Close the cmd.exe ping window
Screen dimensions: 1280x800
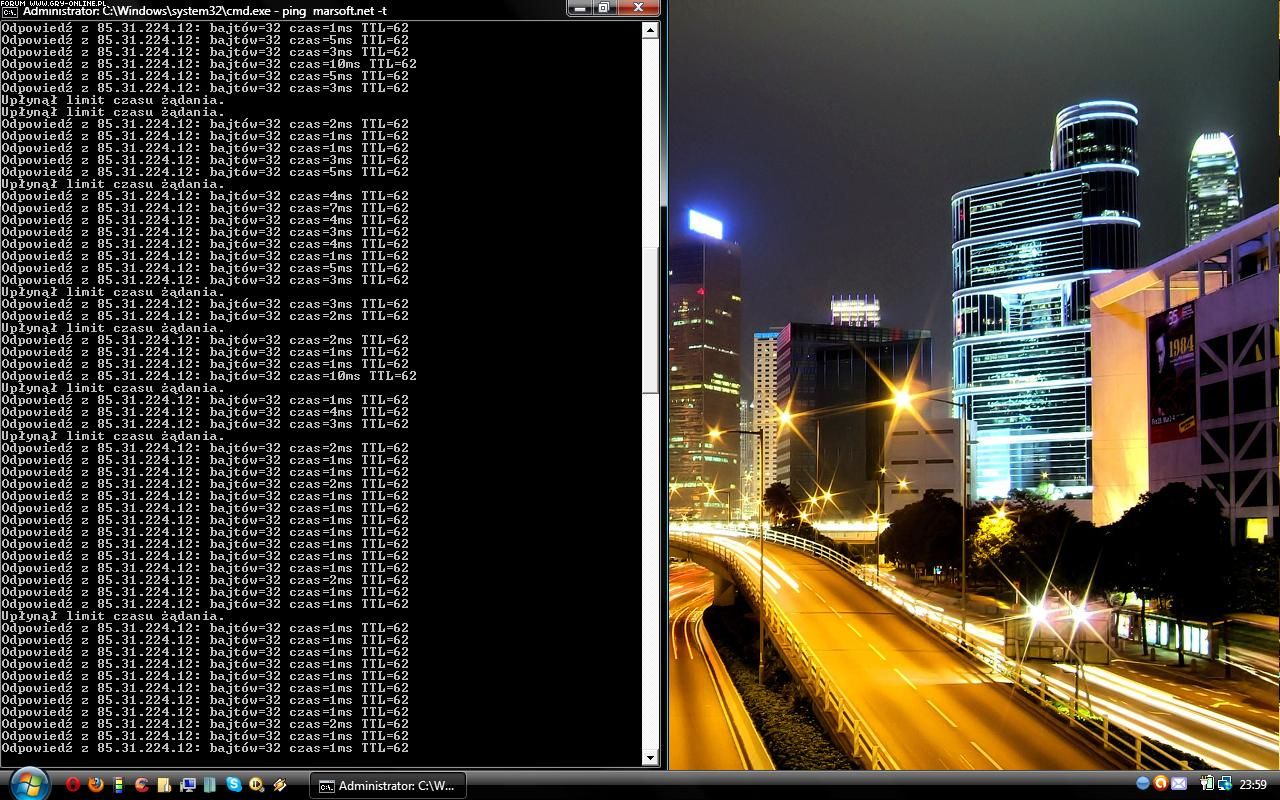click(638, 8)
